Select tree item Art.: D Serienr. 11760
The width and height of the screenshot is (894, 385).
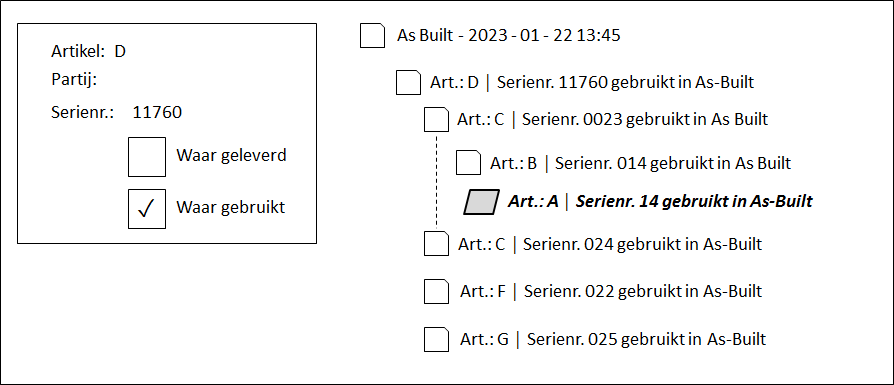592,82
